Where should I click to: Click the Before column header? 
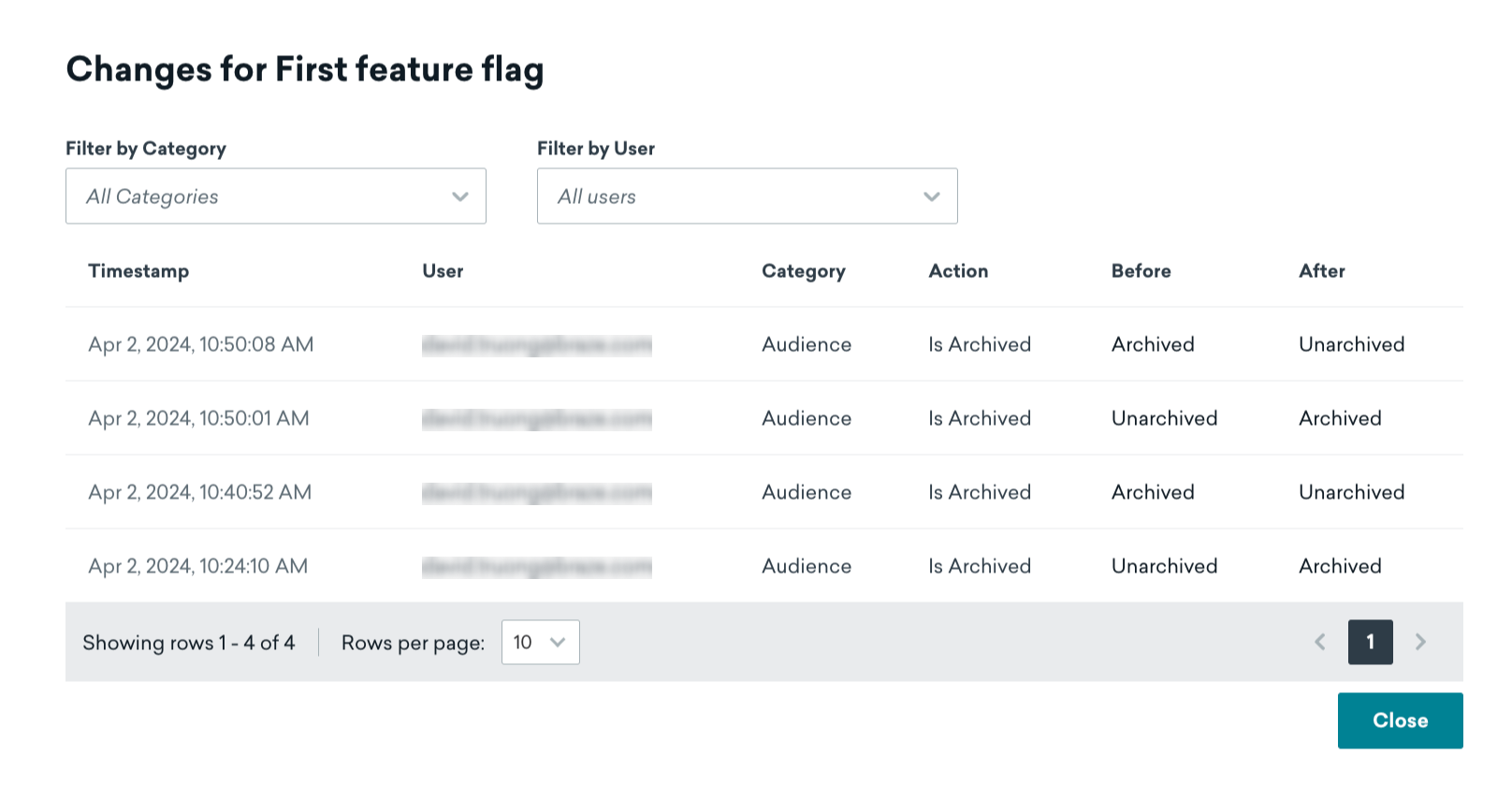click(1141, 271)
